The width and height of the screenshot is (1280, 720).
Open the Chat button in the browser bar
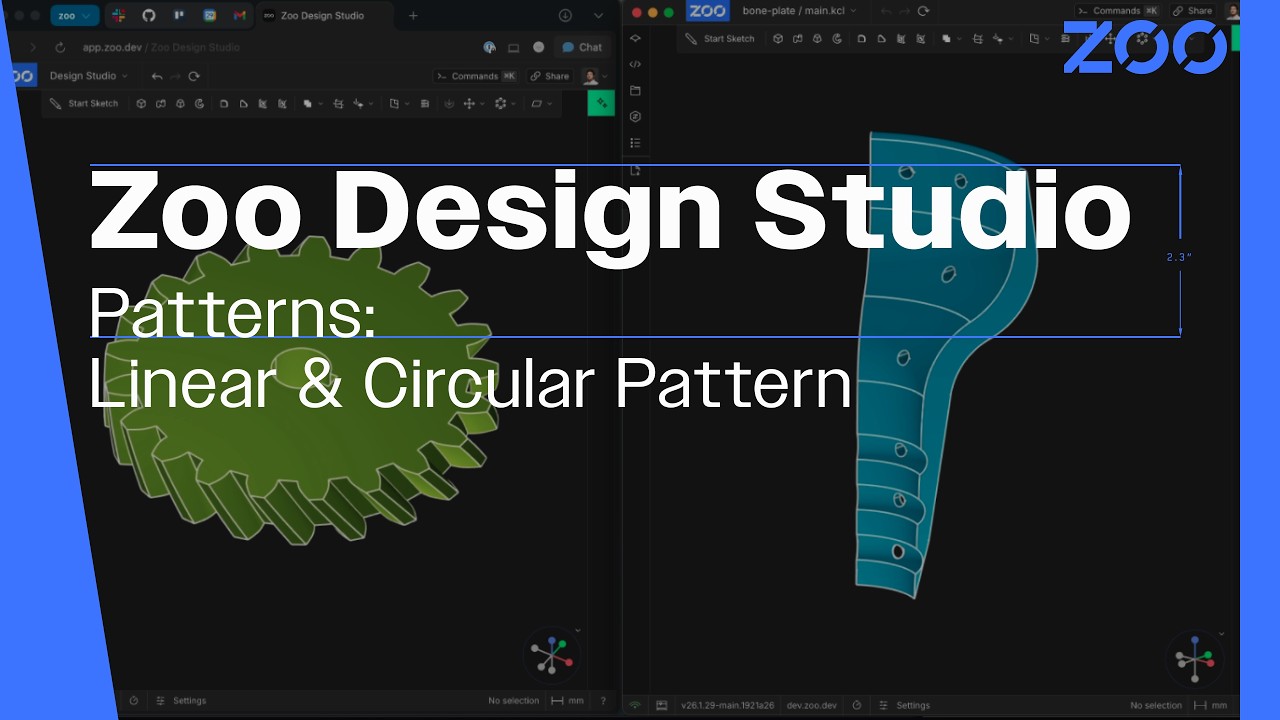tap(581, 47)
